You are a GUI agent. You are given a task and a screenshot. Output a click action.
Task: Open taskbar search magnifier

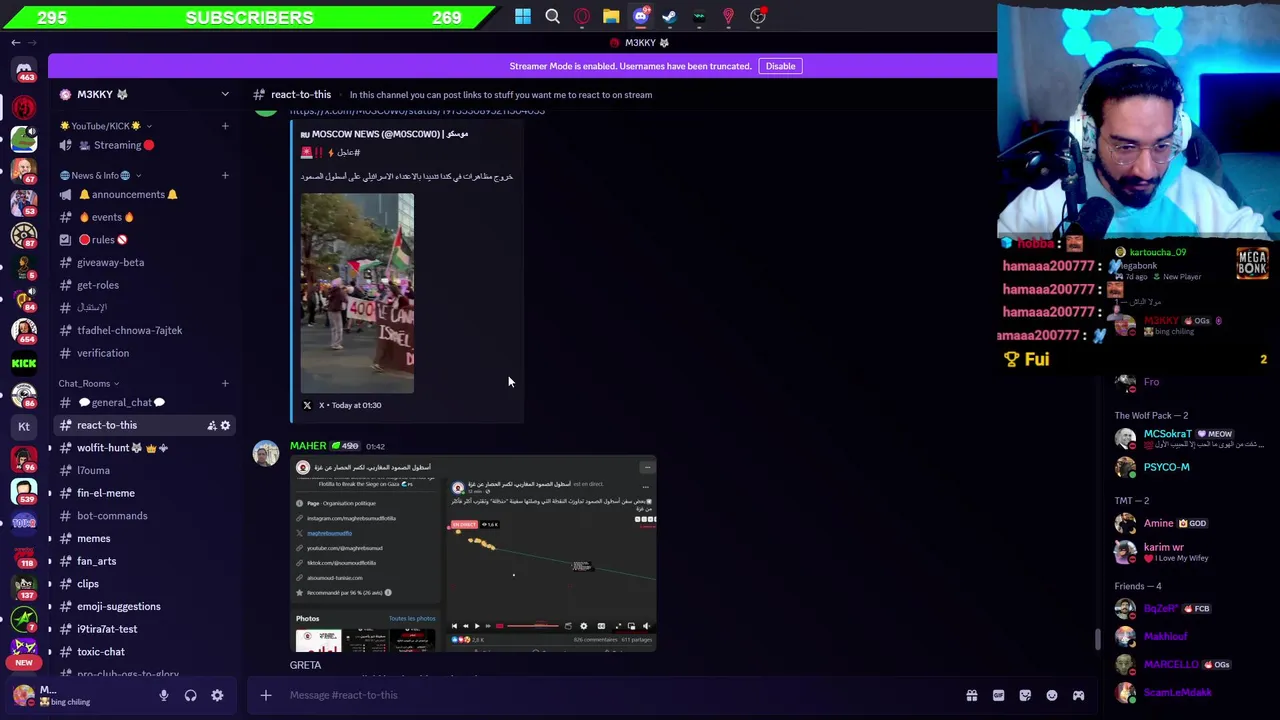552,16
